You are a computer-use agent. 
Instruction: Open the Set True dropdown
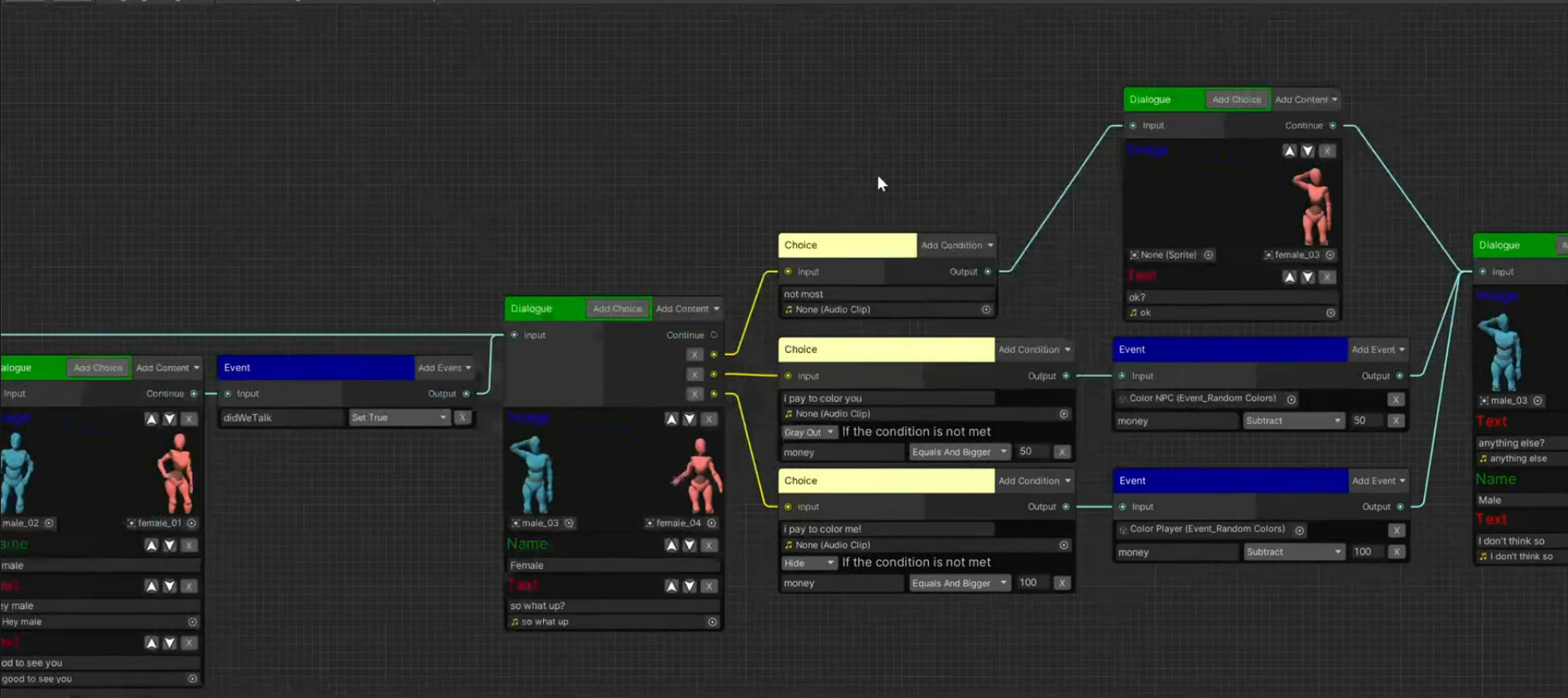click(x=399, y=418)
